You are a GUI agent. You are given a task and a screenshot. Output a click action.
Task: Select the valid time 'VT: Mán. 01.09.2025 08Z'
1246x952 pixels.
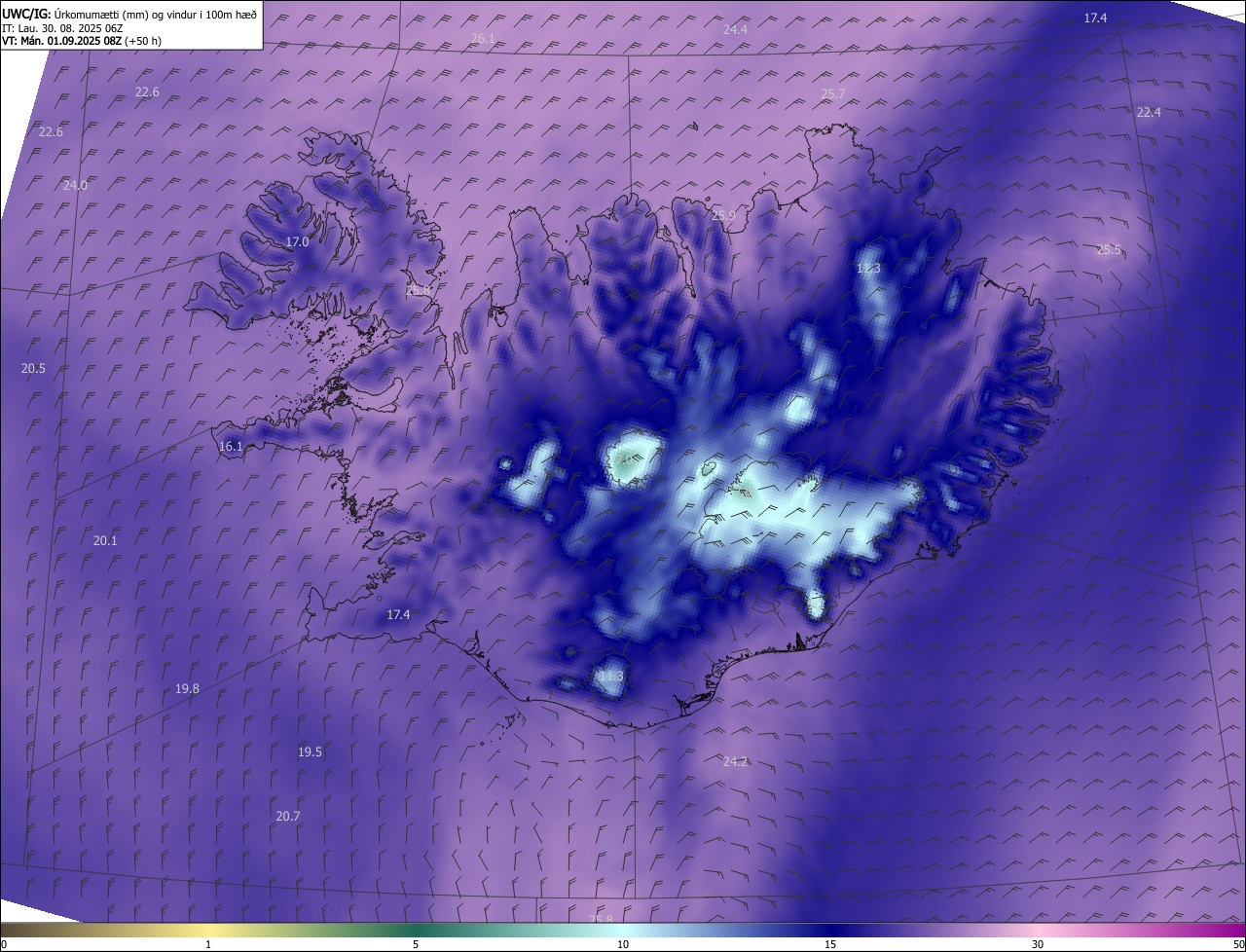(x=62, y=41)
